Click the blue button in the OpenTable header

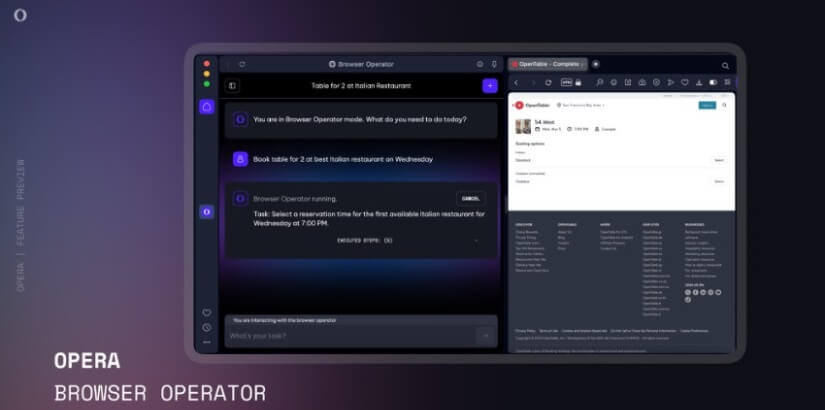(x=707, y=105)
